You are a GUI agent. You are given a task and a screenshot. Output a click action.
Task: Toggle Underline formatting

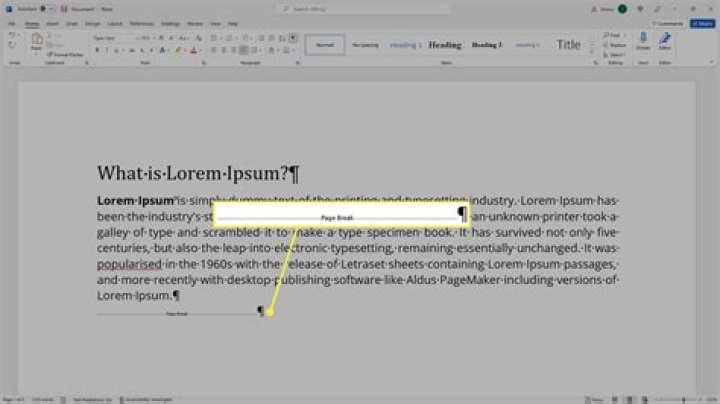point(116,50)
